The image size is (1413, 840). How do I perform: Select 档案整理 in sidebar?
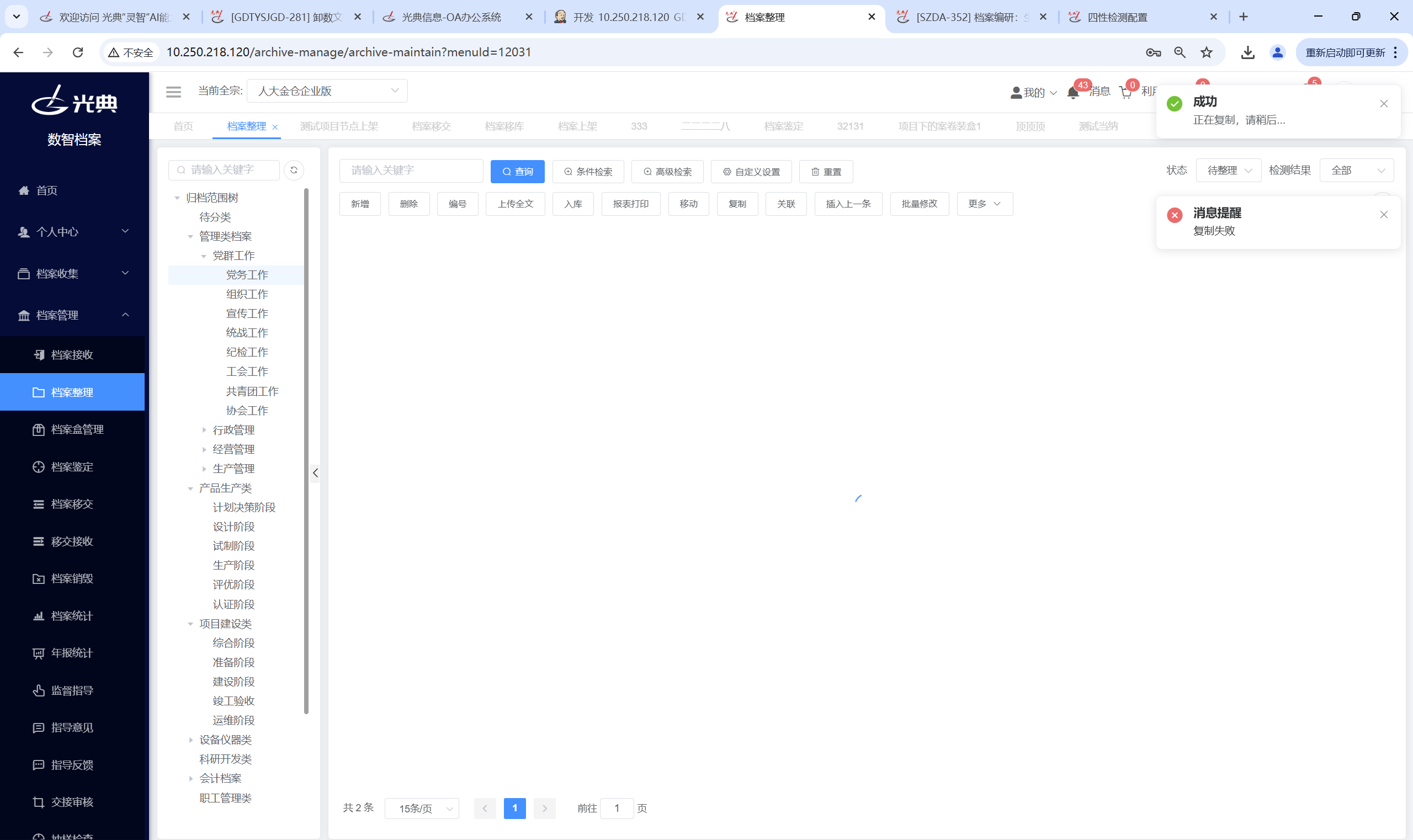click(x=72, y=392)
